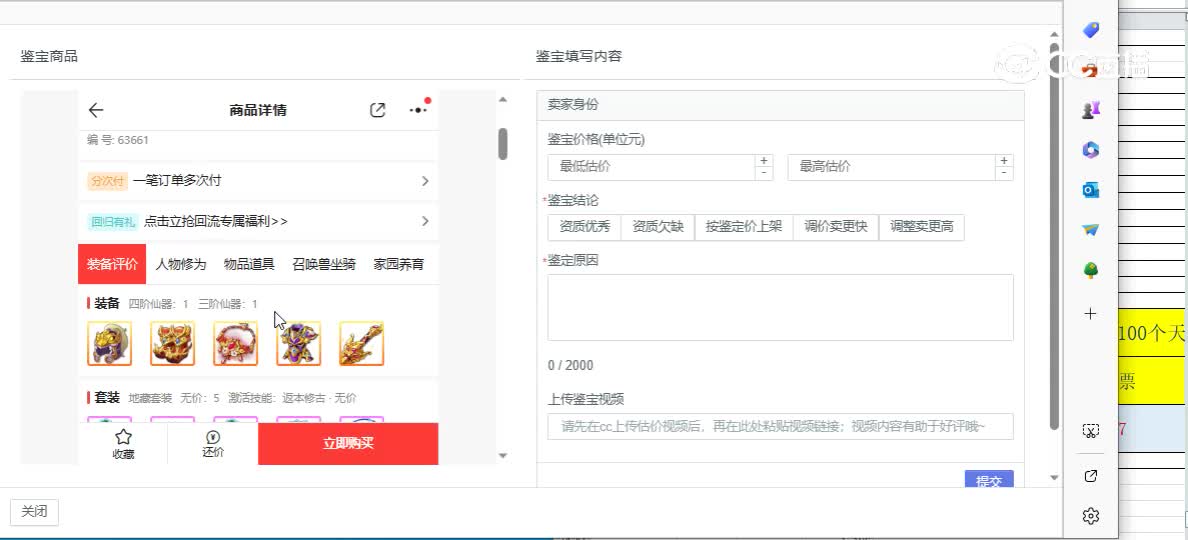Add a sidebar app with plus icon
The width and height of the screenshot is (1188, 540).
click(x=1091, y=314)
